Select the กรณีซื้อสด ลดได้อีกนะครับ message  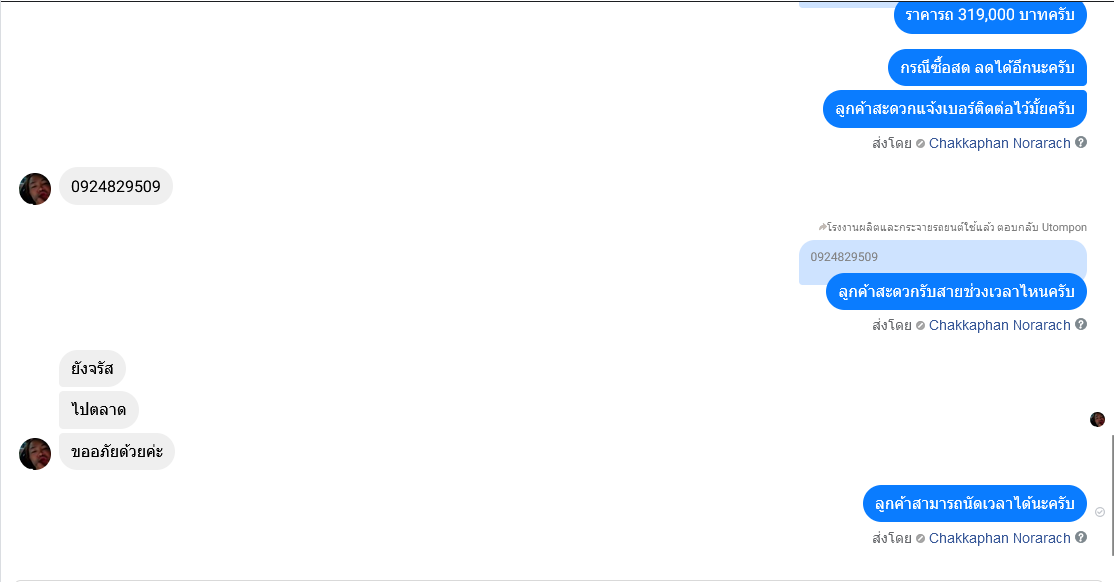point(987,68)
